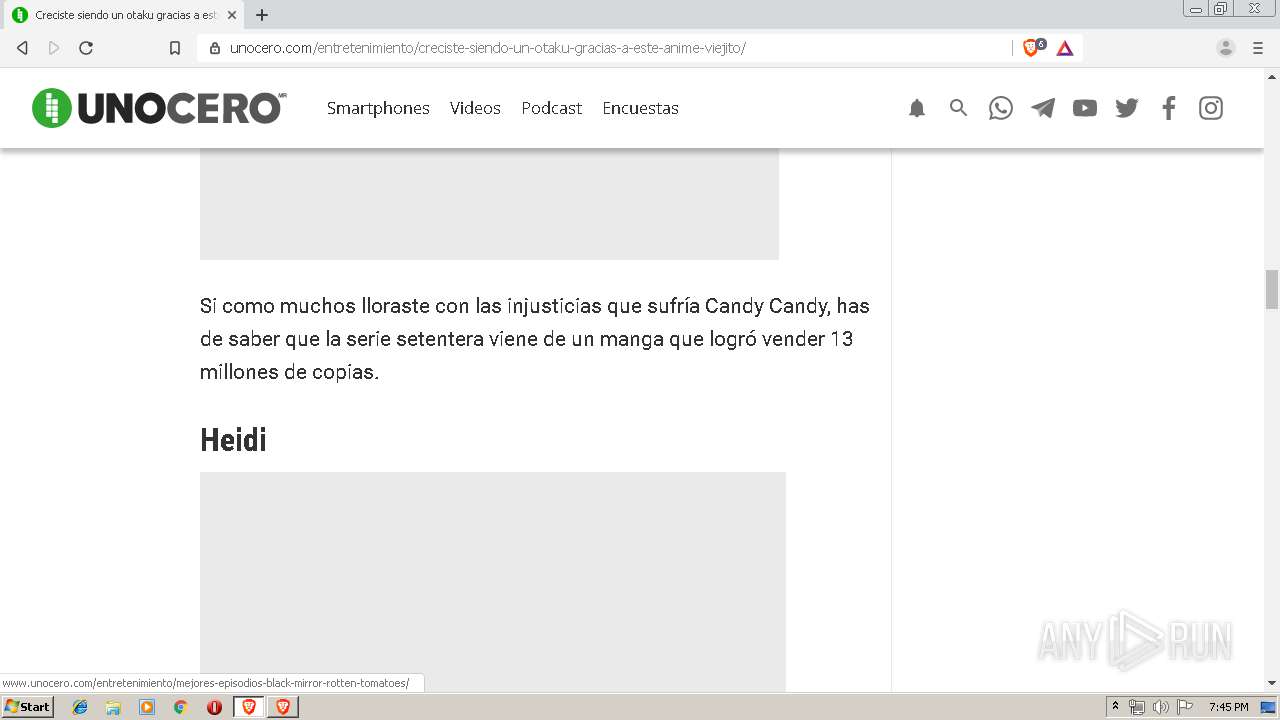Open the Windows Start button
Screen dimensions: 1280x720
[27, 706]
